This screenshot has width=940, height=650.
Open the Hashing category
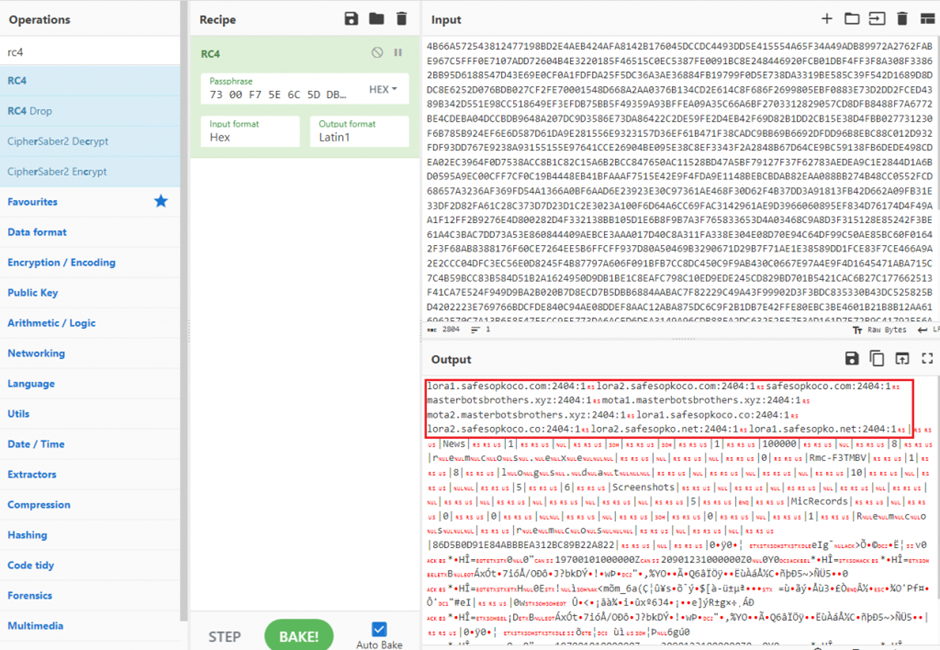click(x=90, y=535)
